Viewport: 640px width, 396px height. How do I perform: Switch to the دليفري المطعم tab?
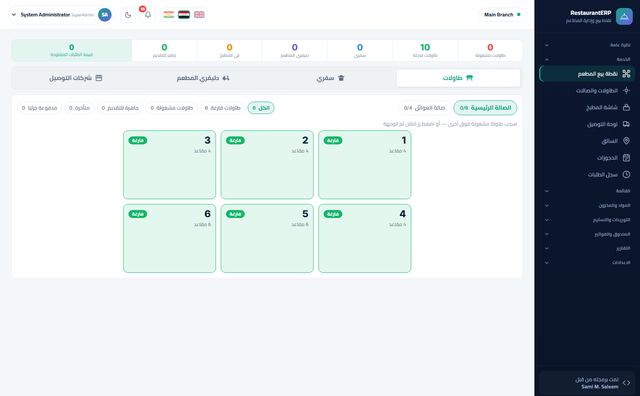coord(203,78)
